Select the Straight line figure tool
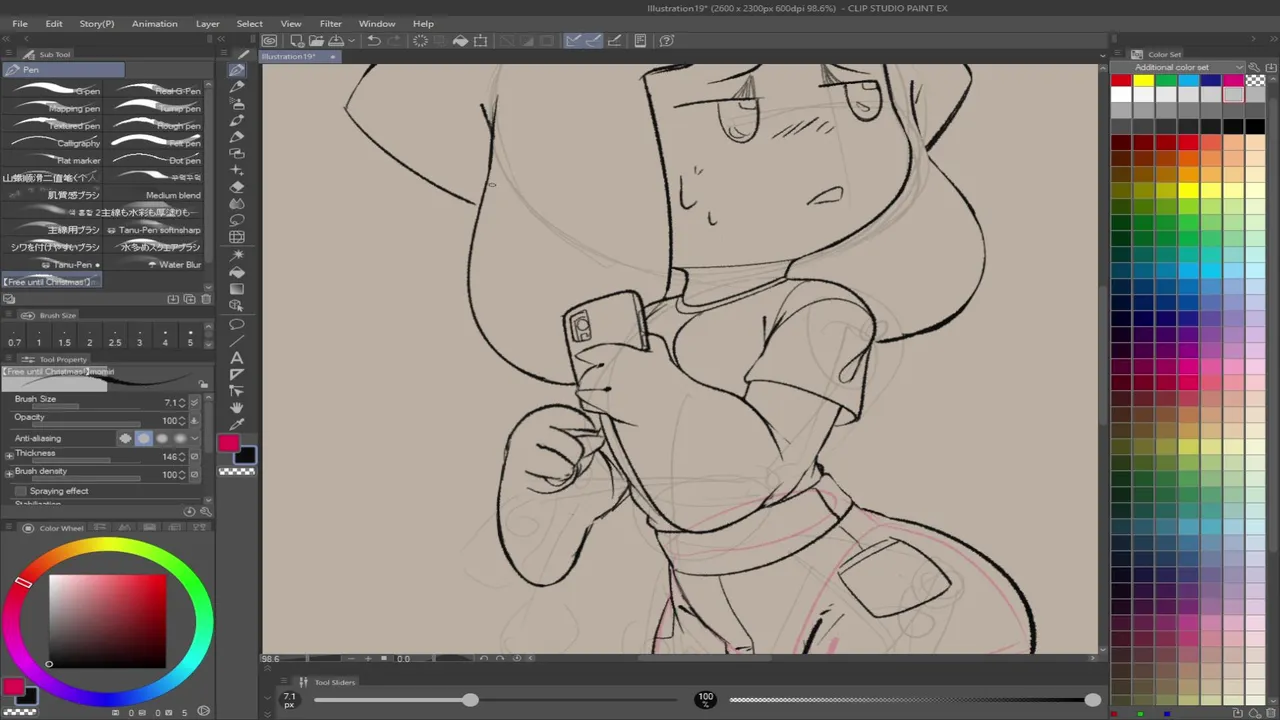 click(237, 341)
